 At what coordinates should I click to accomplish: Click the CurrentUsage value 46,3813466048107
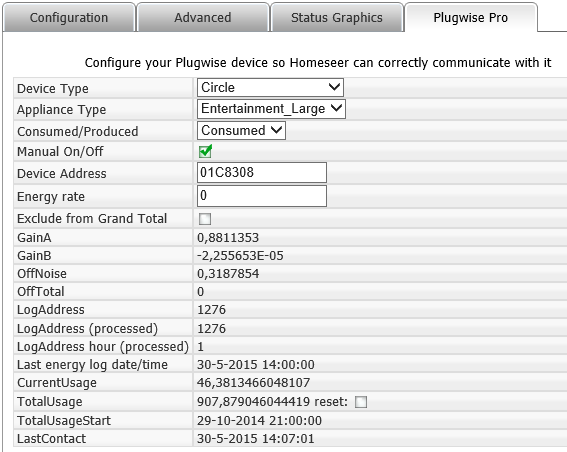click(x=253, y=383)
